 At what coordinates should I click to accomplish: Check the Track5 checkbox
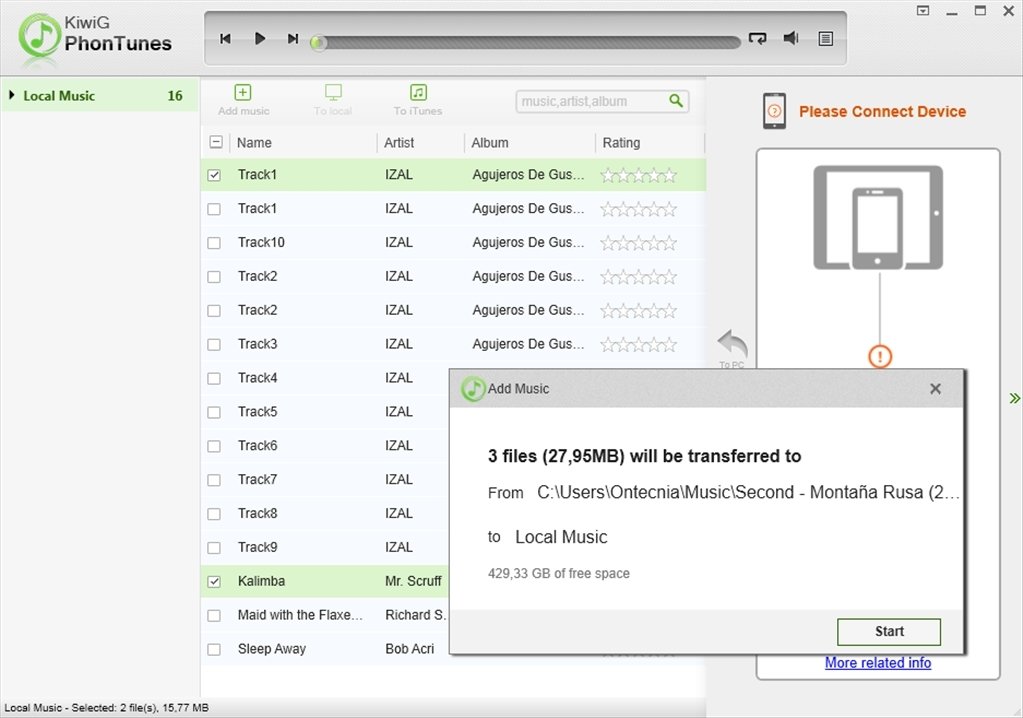[214, 412]
